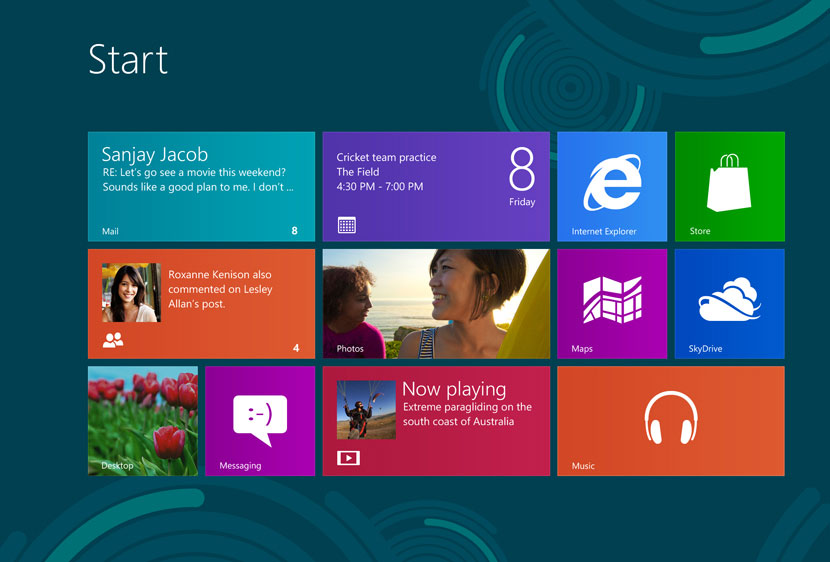The image size is (830, 562).
Task: Click the People icon on orange tile
Action: pos(113,341)
